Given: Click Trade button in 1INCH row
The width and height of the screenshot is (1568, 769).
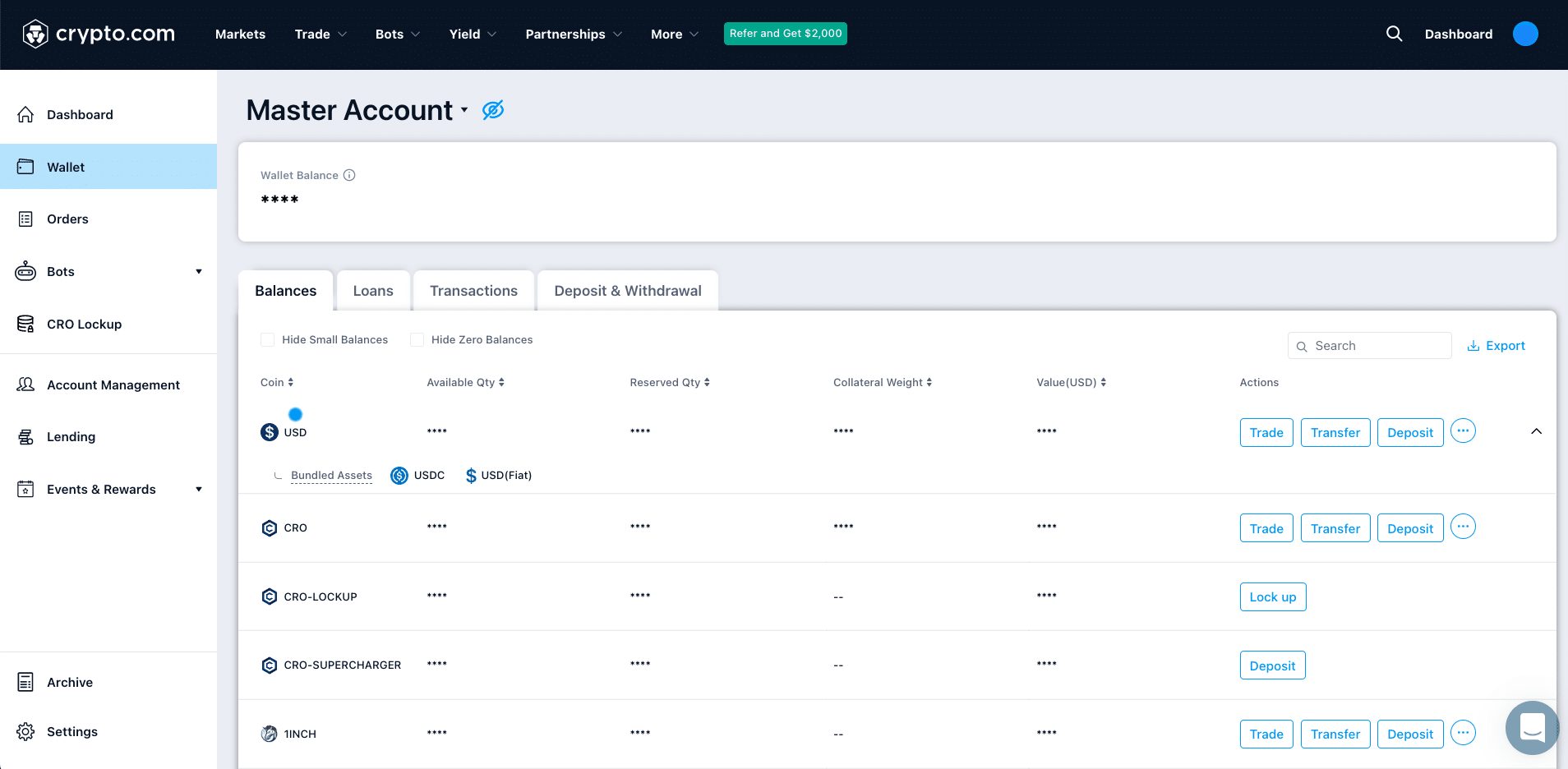Looking at the screenshot, I should (x=1266, y=734).
